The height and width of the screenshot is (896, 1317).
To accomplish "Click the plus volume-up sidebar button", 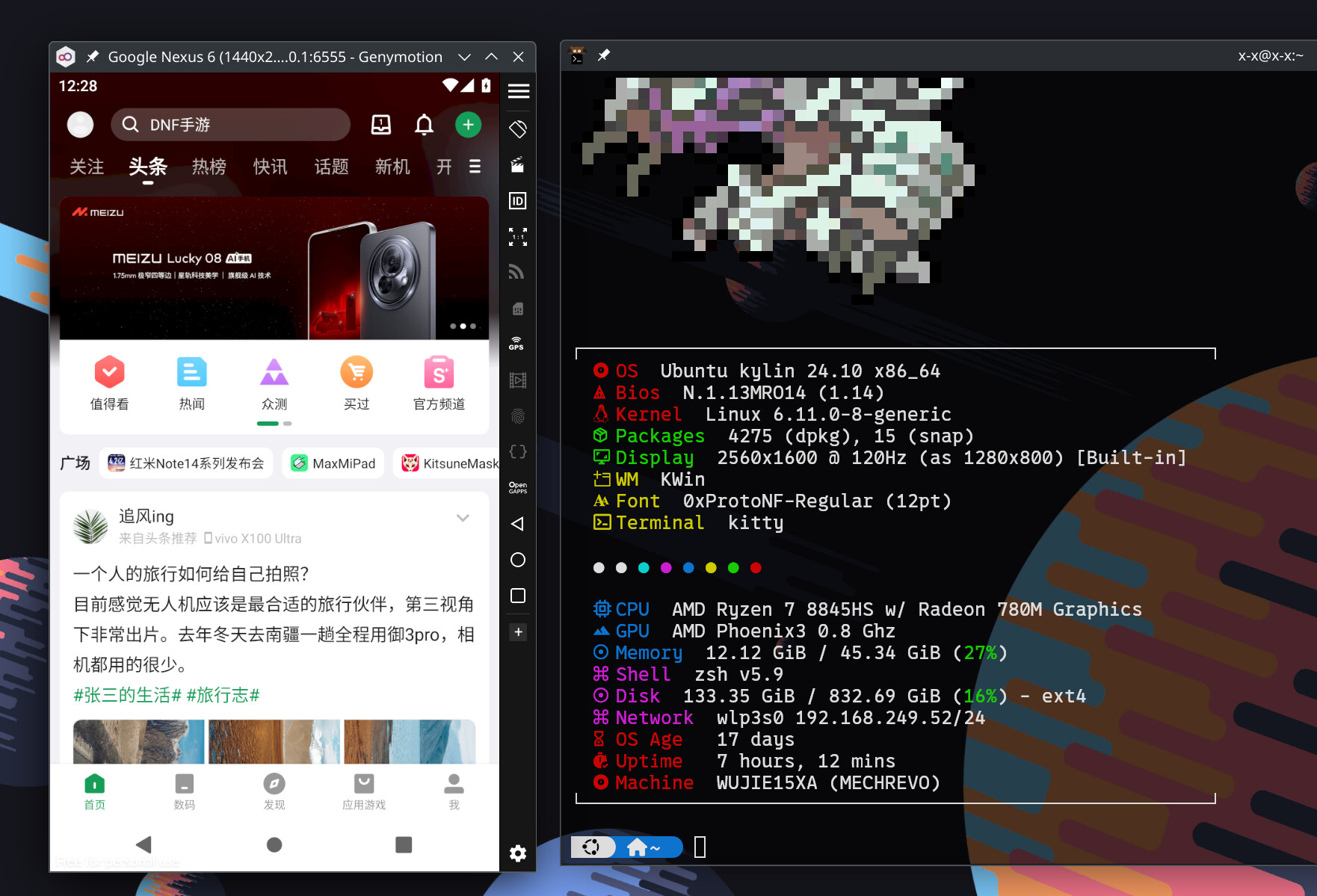I will 518,632.
